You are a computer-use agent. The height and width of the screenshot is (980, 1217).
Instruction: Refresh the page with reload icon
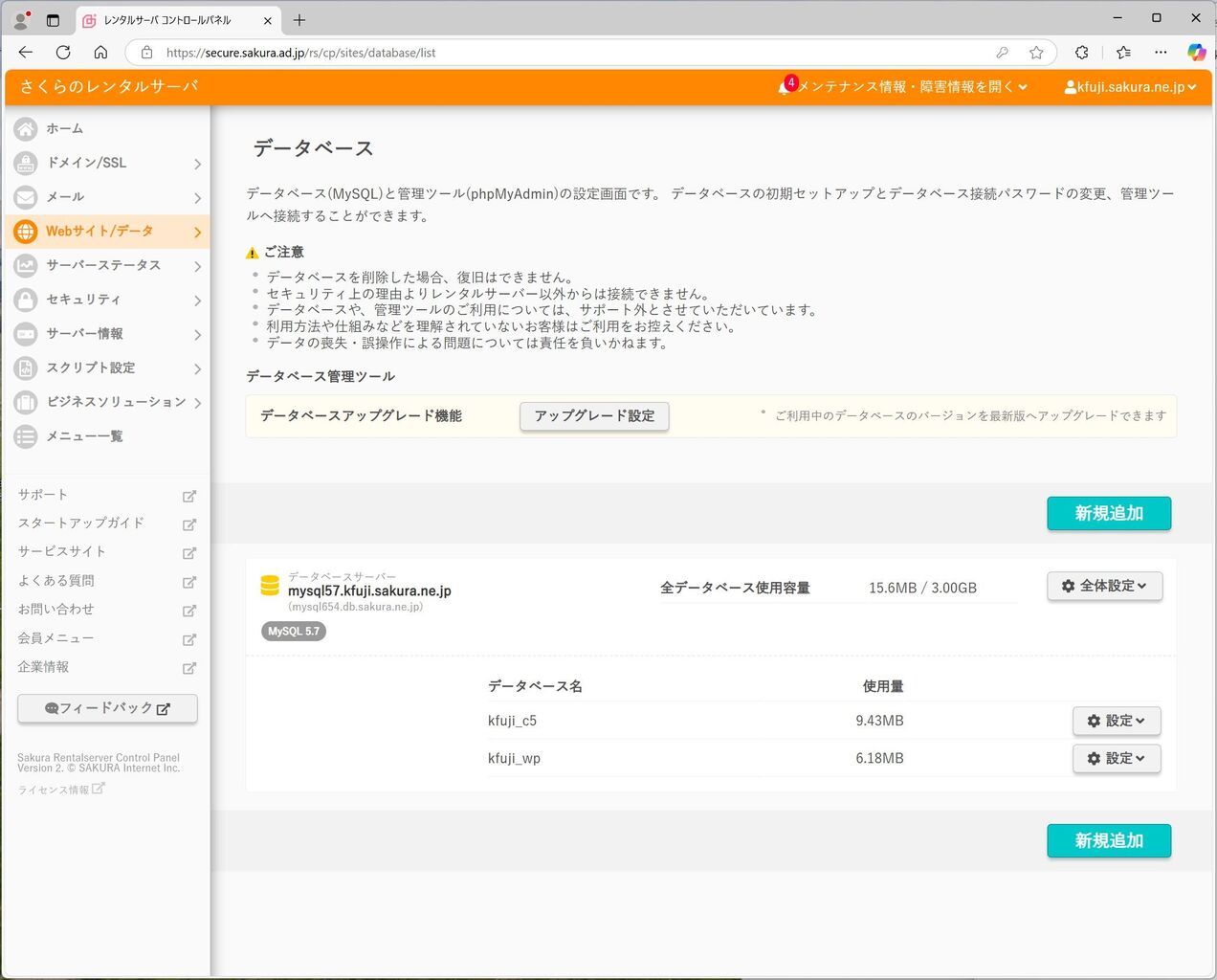63,53
